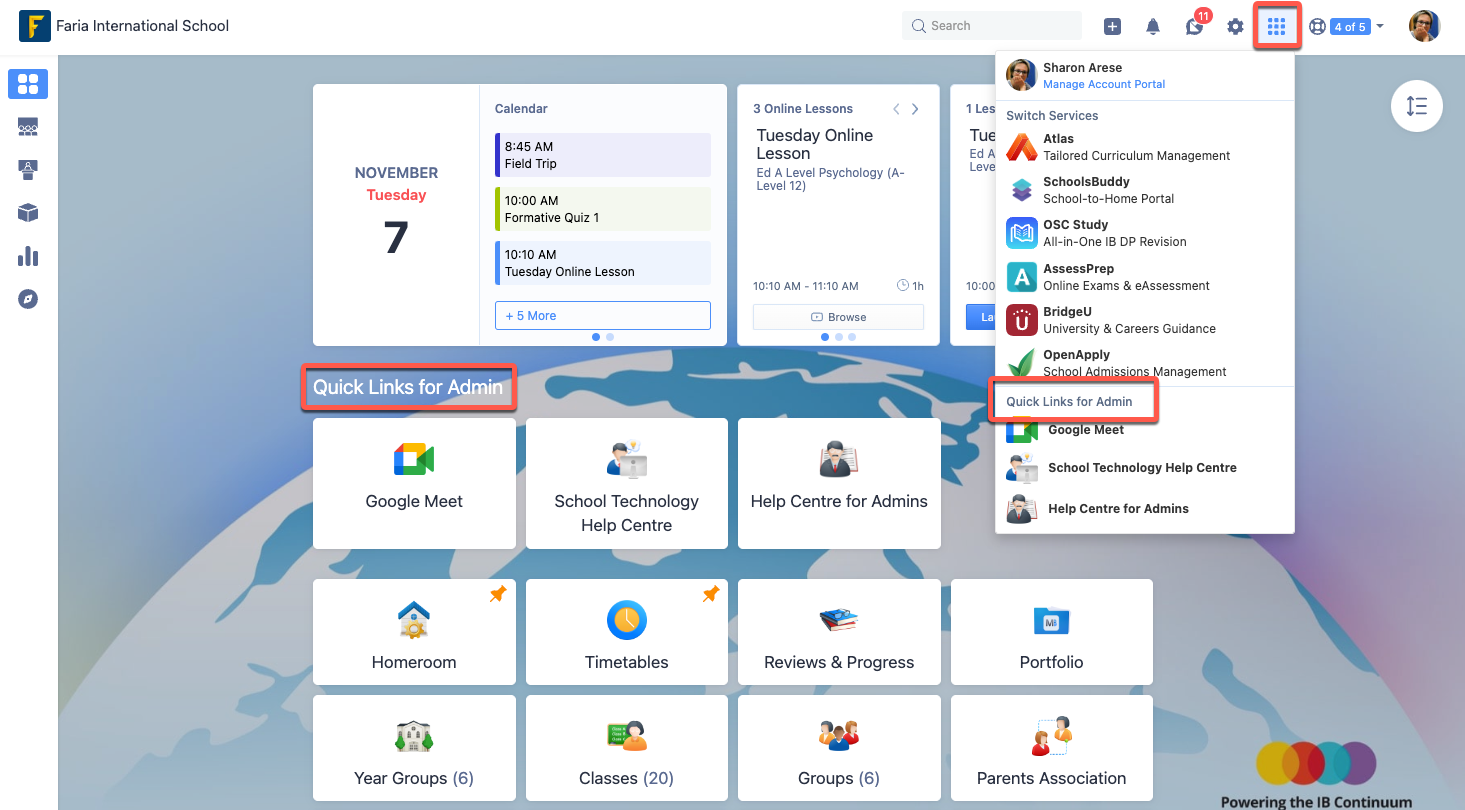
Task: Unpin the Timetables tile pin
Action: (711, 594)
